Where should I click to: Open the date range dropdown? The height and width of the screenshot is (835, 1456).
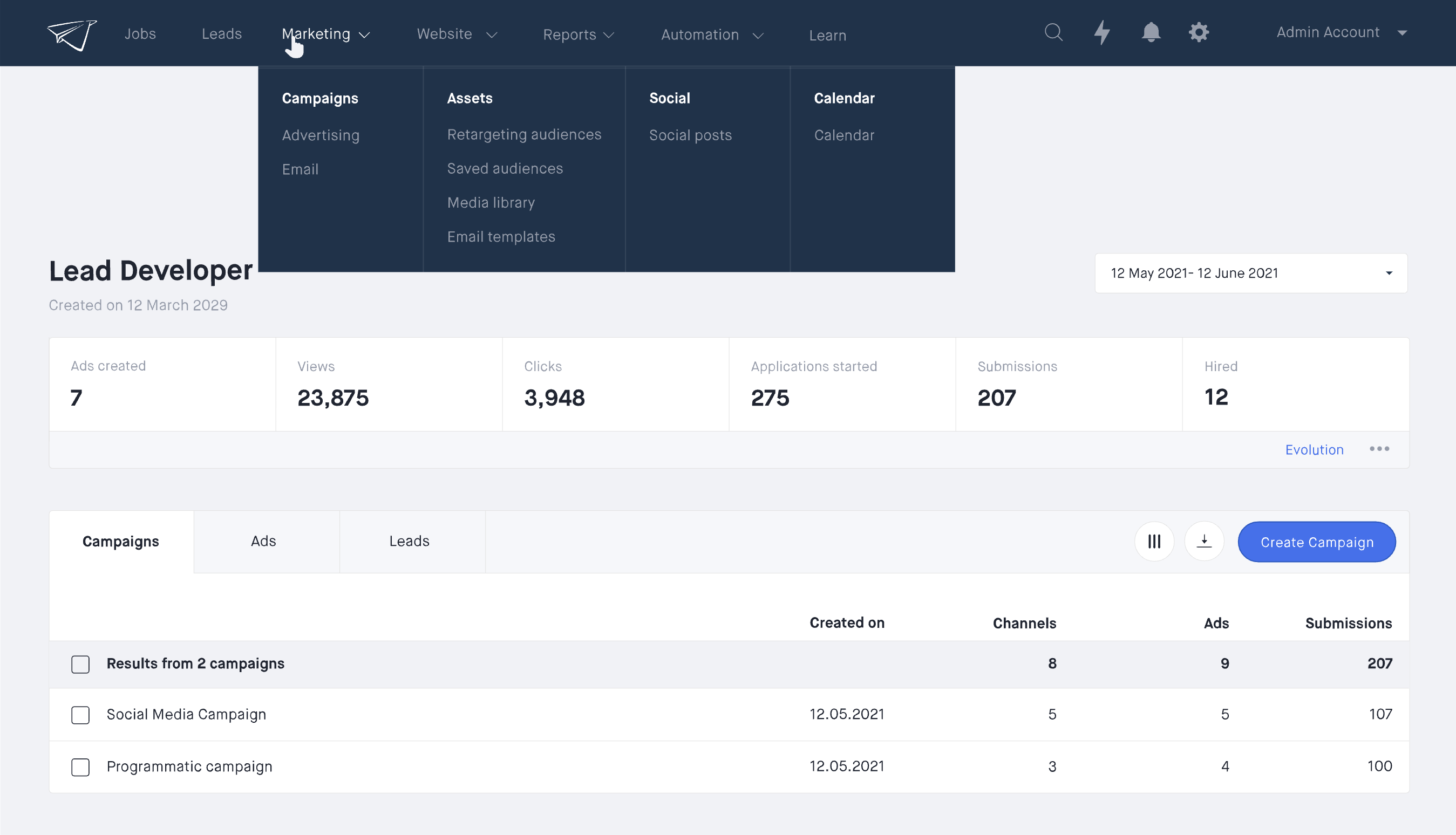click(1250, 273)
